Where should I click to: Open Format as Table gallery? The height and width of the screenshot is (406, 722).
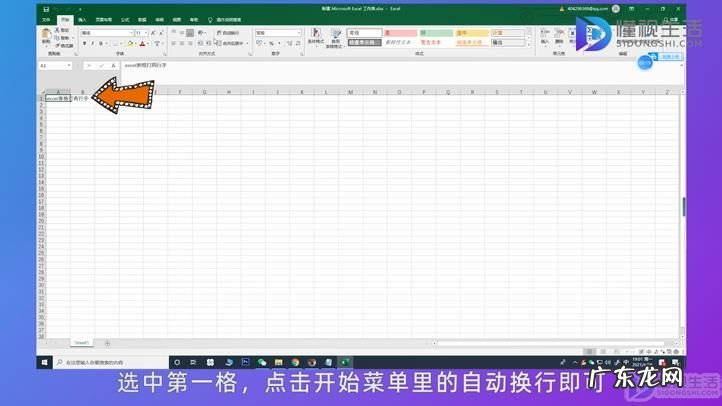click(335, 39)
